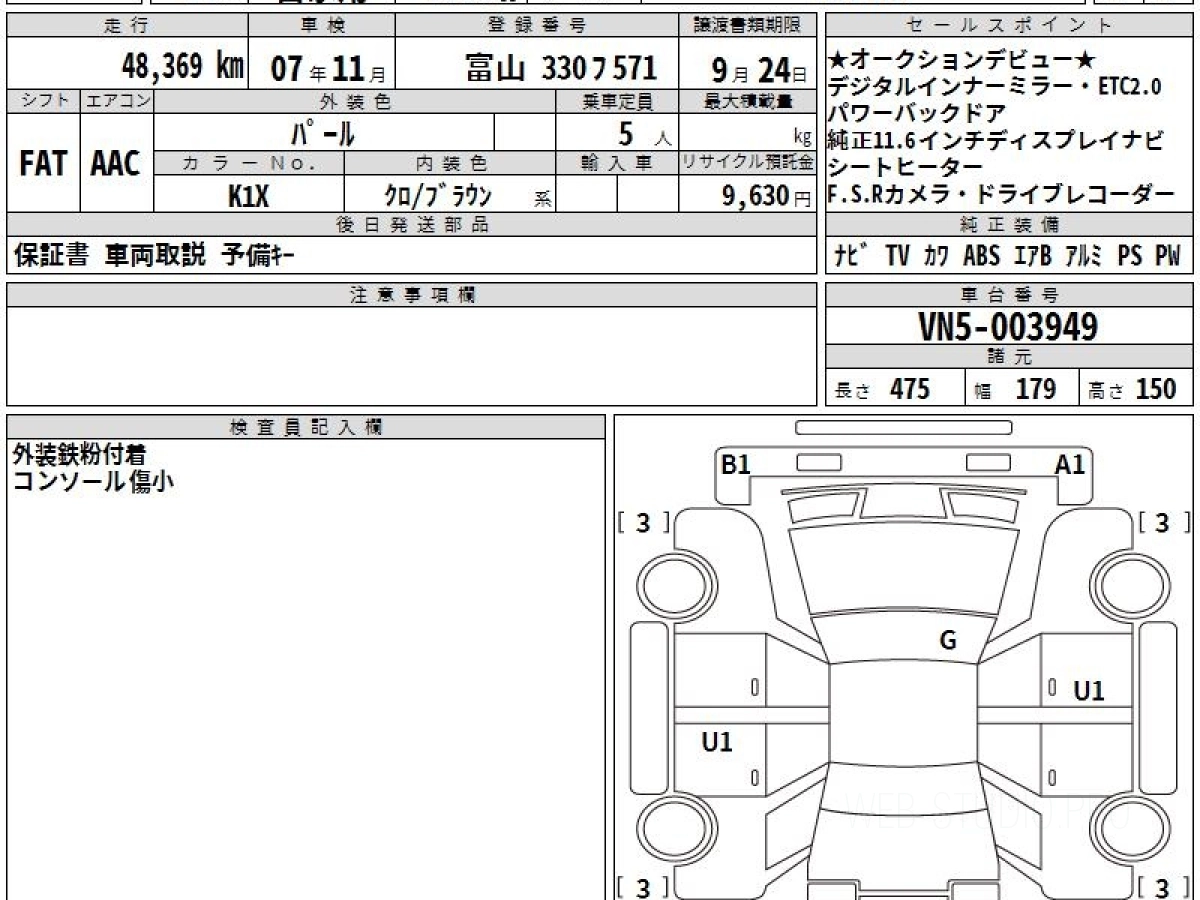Select the length value 475

pos(910,389)
